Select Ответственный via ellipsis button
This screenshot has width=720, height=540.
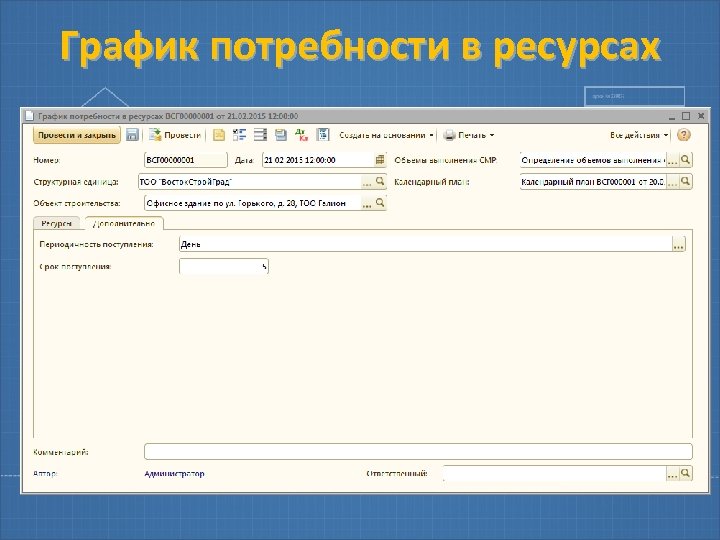point(672,474)
